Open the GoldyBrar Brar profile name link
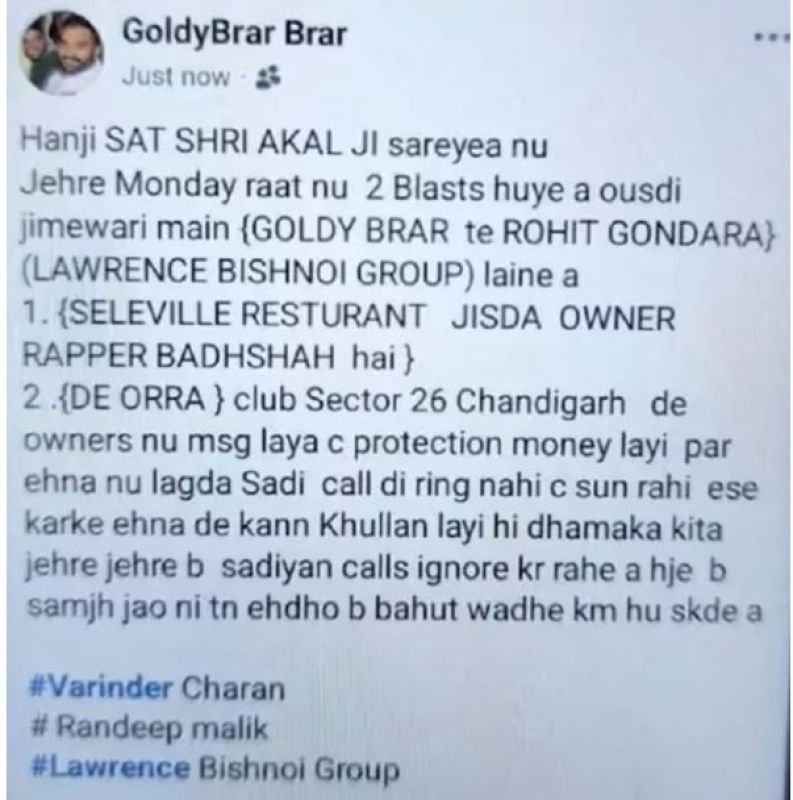Screen dimensions: 793x800 (234, 33)
